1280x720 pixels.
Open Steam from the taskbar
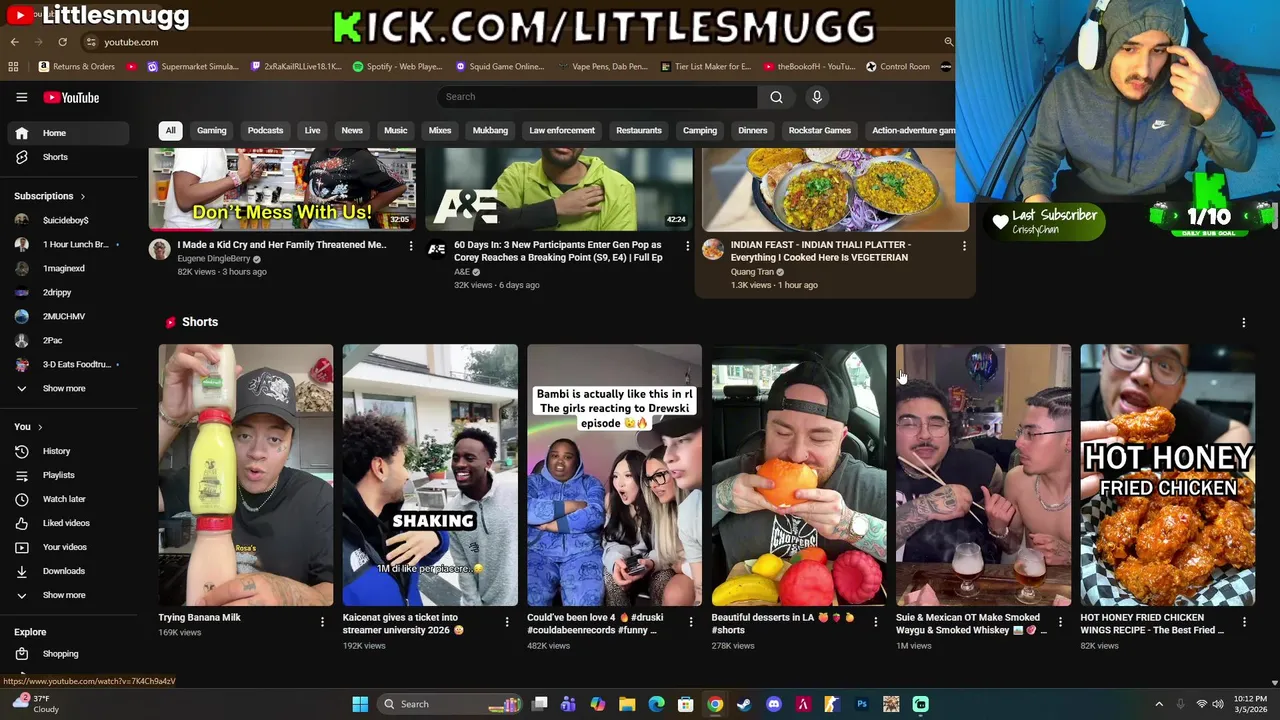pos(744,704)
